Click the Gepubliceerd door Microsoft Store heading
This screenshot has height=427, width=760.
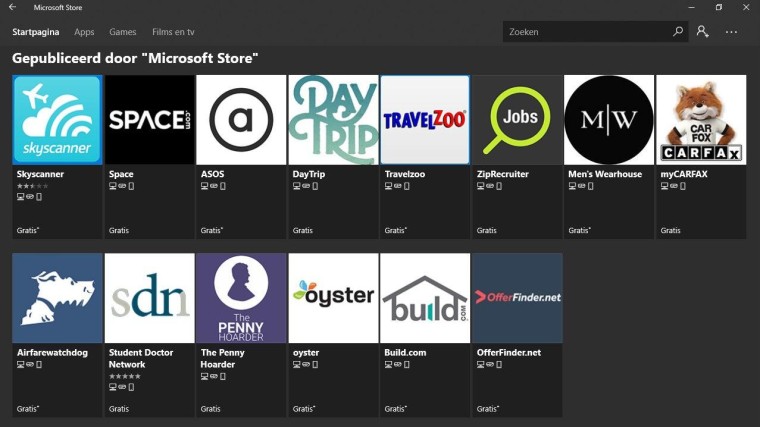(135, 58)
